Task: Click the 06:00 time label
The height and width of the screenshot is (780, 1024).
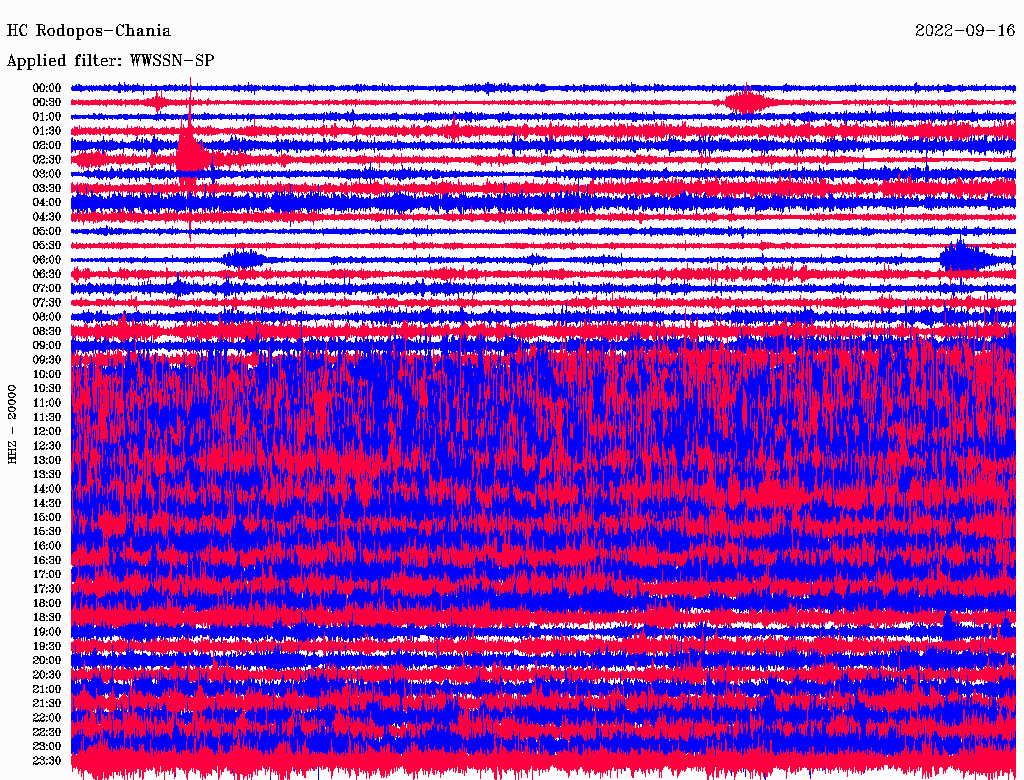Action: [47, 260]
